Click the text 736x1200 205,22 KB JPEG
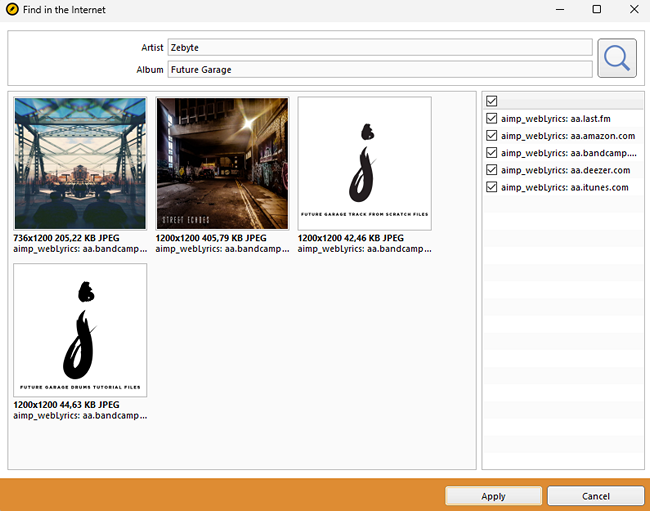650x511 pixels. [66, 238]
